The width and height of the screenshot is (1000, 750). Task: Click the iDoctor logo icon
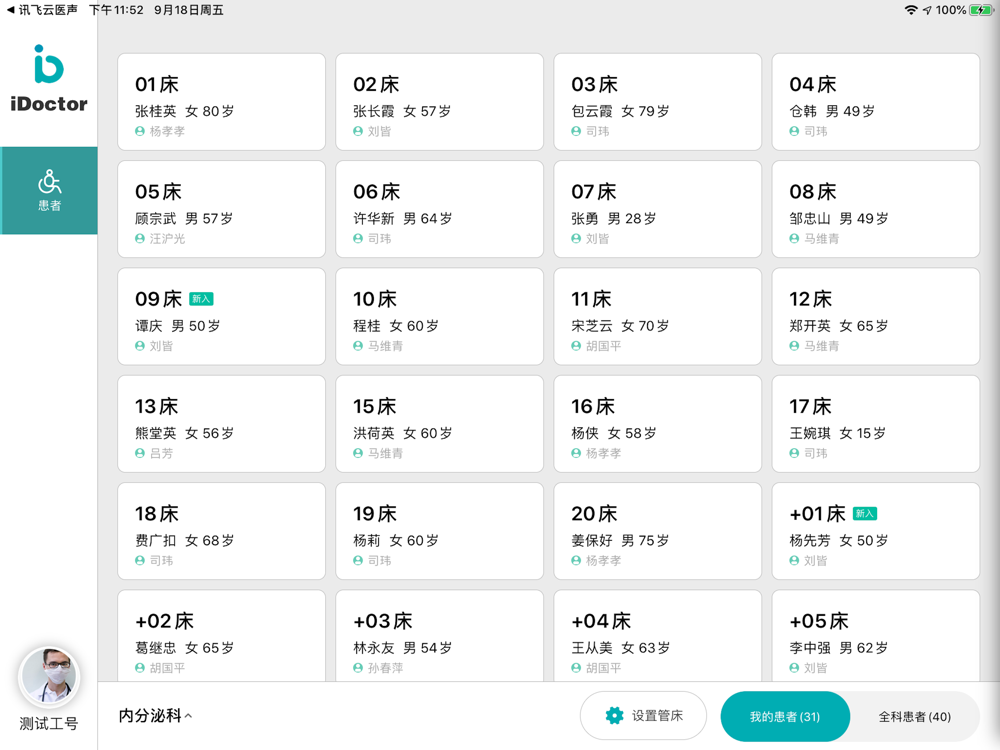point(48,65)
